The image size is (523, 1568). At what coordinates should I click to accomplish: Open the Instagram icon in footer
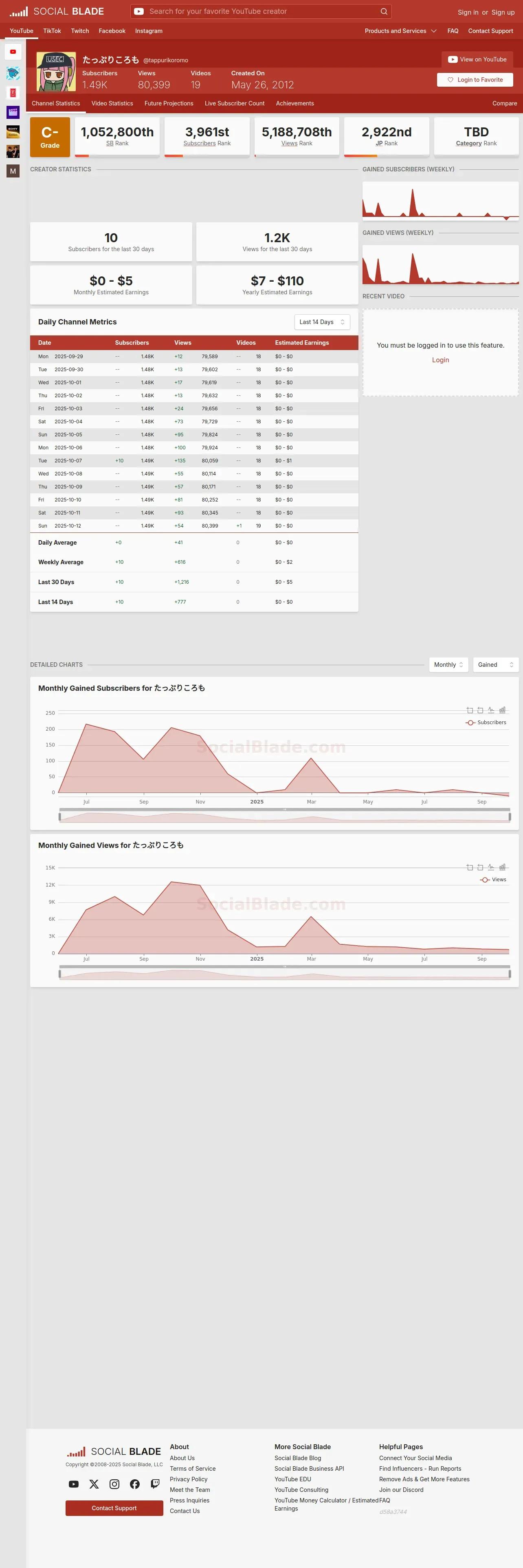[114, 1484]
